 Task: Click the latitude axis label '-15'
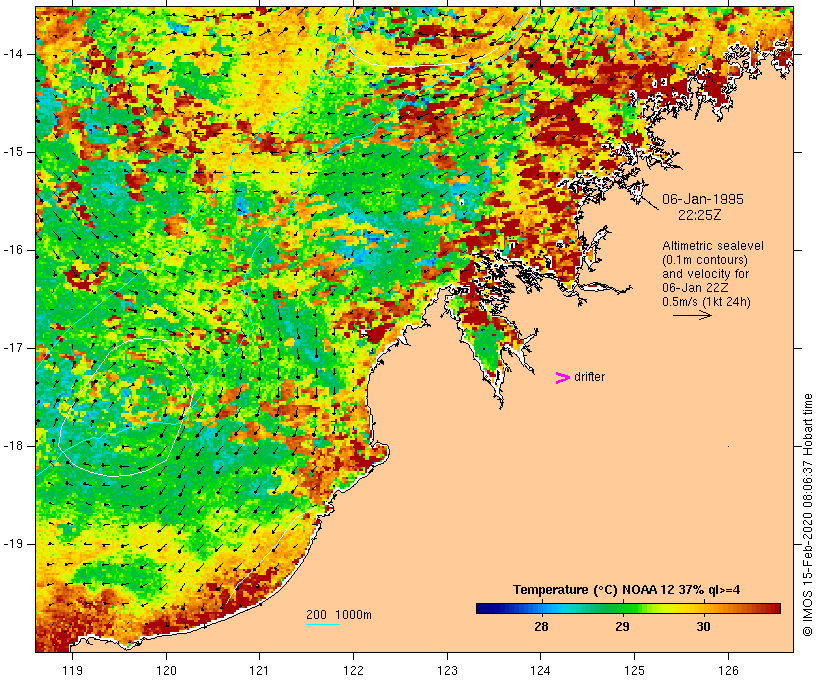coord(13,152)
